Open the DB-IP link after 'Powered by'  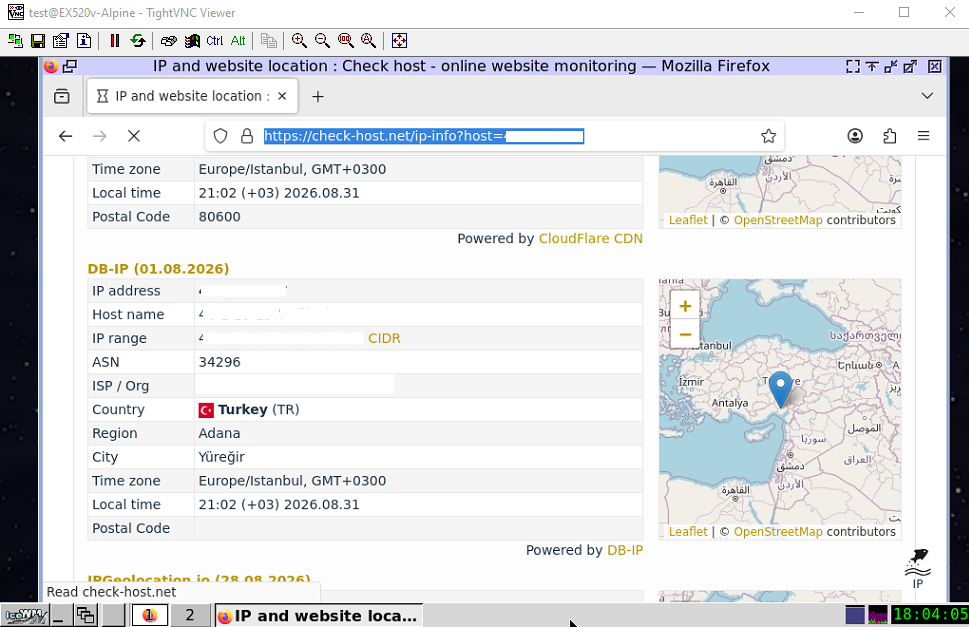625,550
